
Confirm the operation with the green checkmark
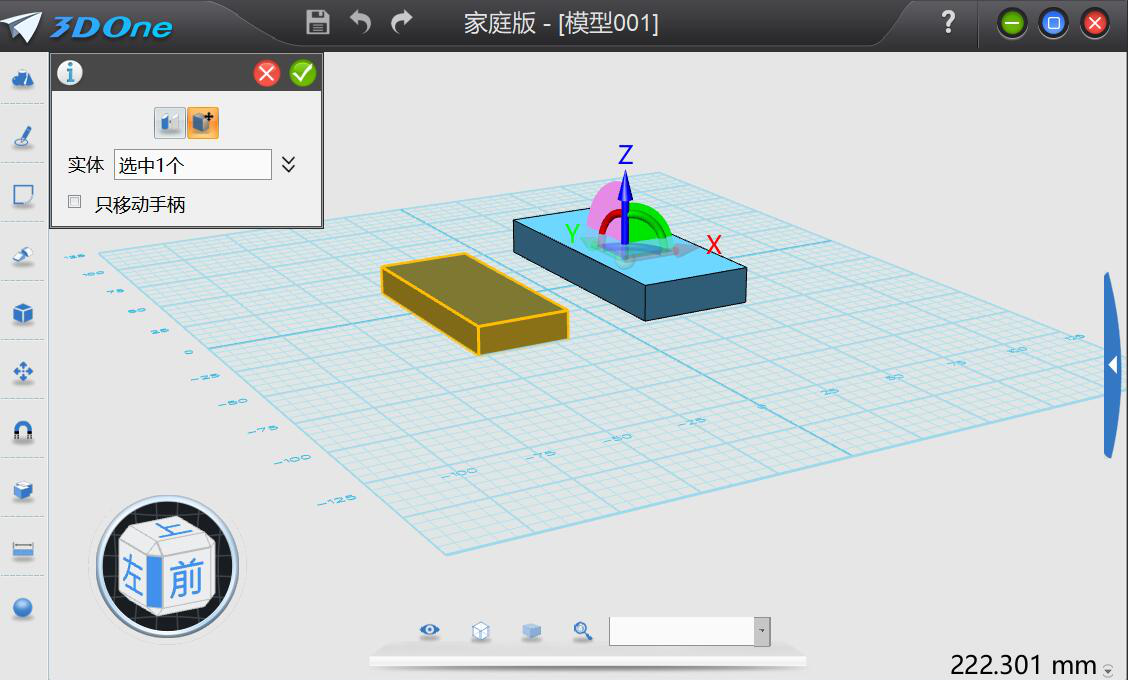(x=303, y=72)
